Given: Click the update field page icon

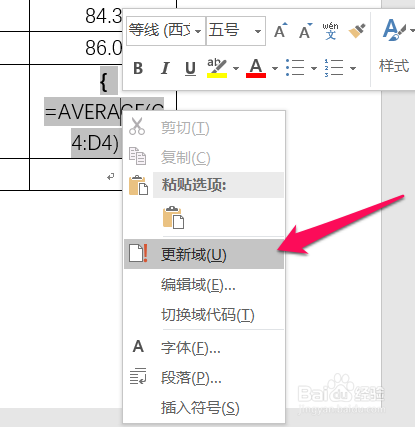Looking at the screenshot, I should pos(138,253).
